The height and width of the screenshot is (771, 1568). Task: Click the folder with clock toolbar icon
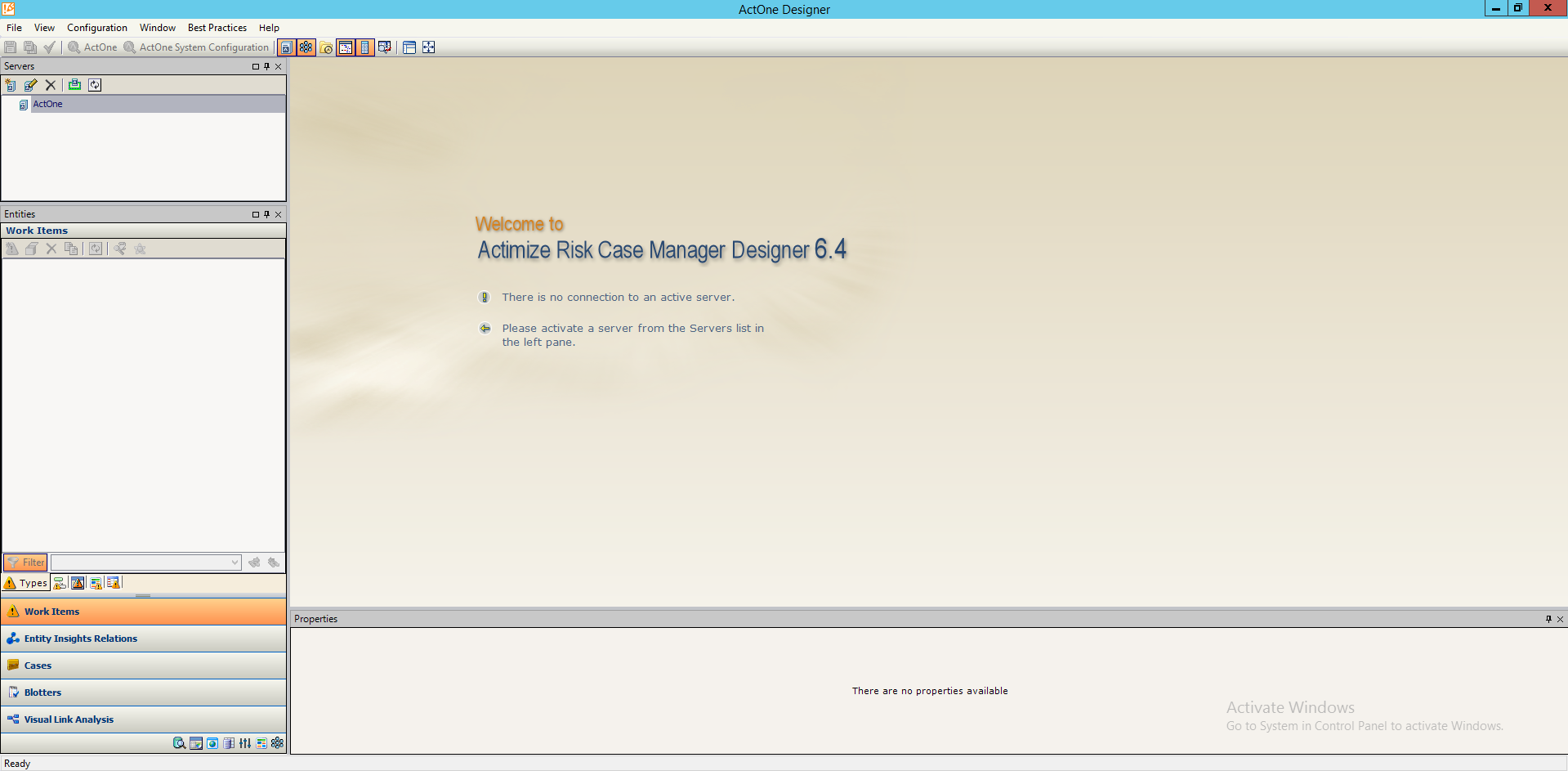pyautogui.click(x=326, y=47)
